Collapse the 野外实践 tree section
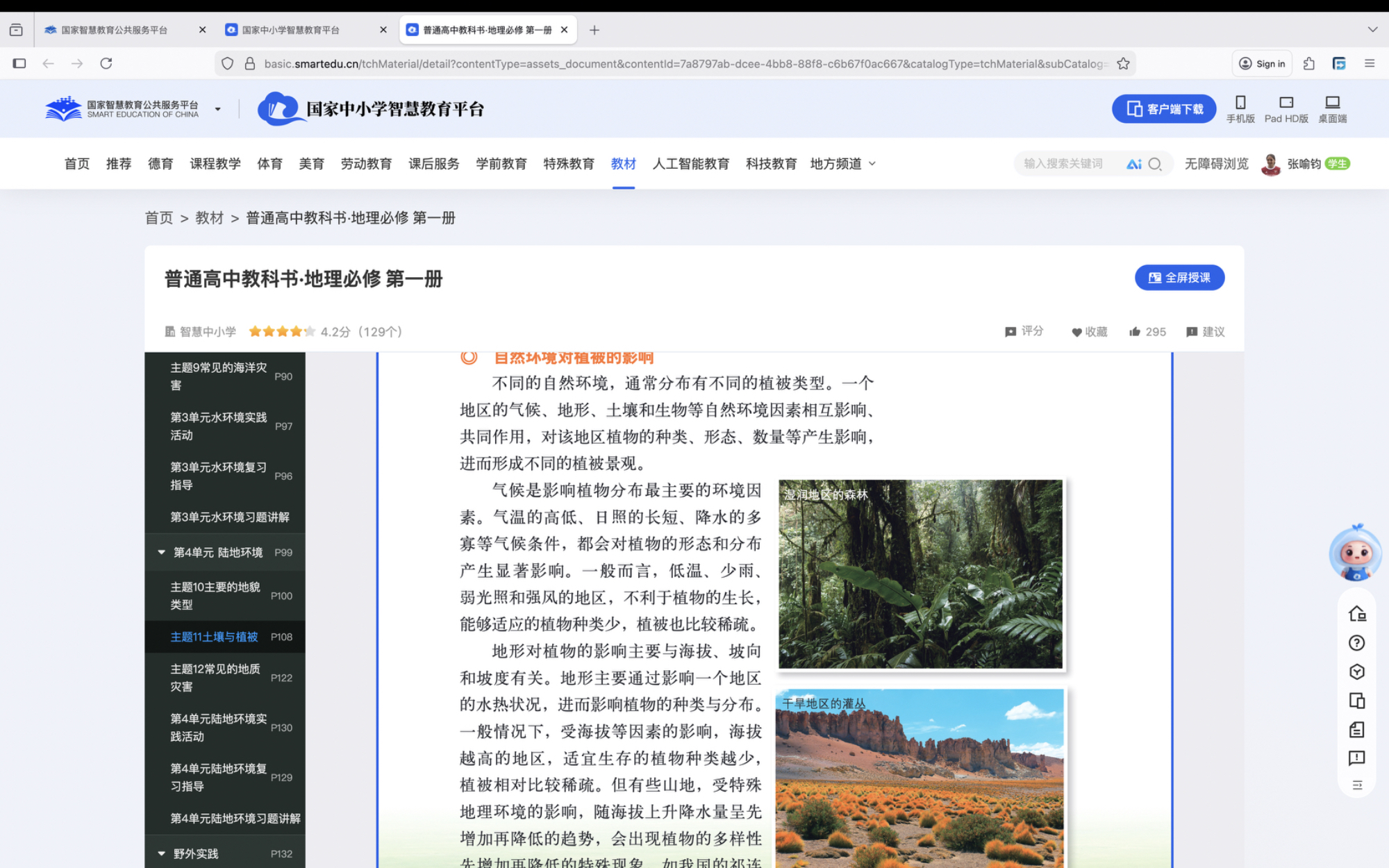This screenshot has width=1389, height=868. tap(161, 853)
